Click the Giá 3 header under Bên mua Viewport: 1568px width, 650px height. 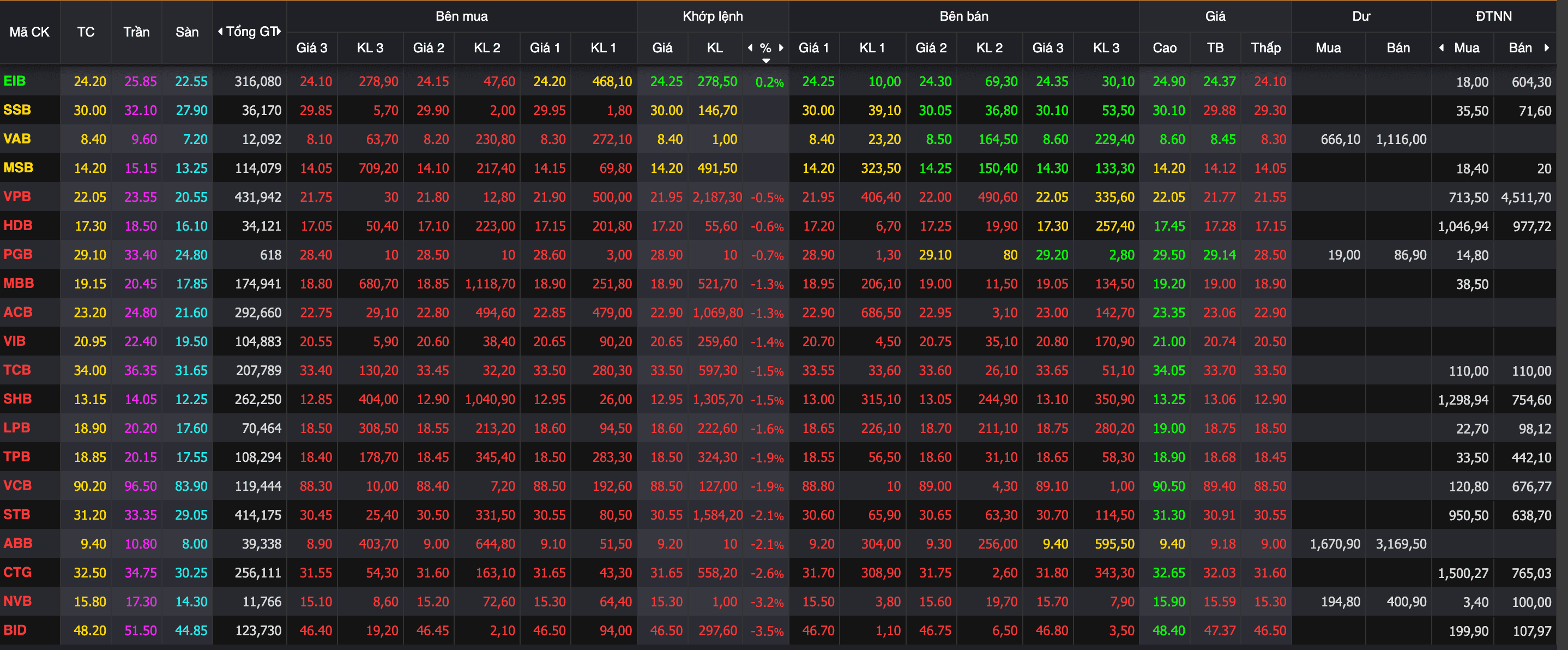tap(312, 48)
